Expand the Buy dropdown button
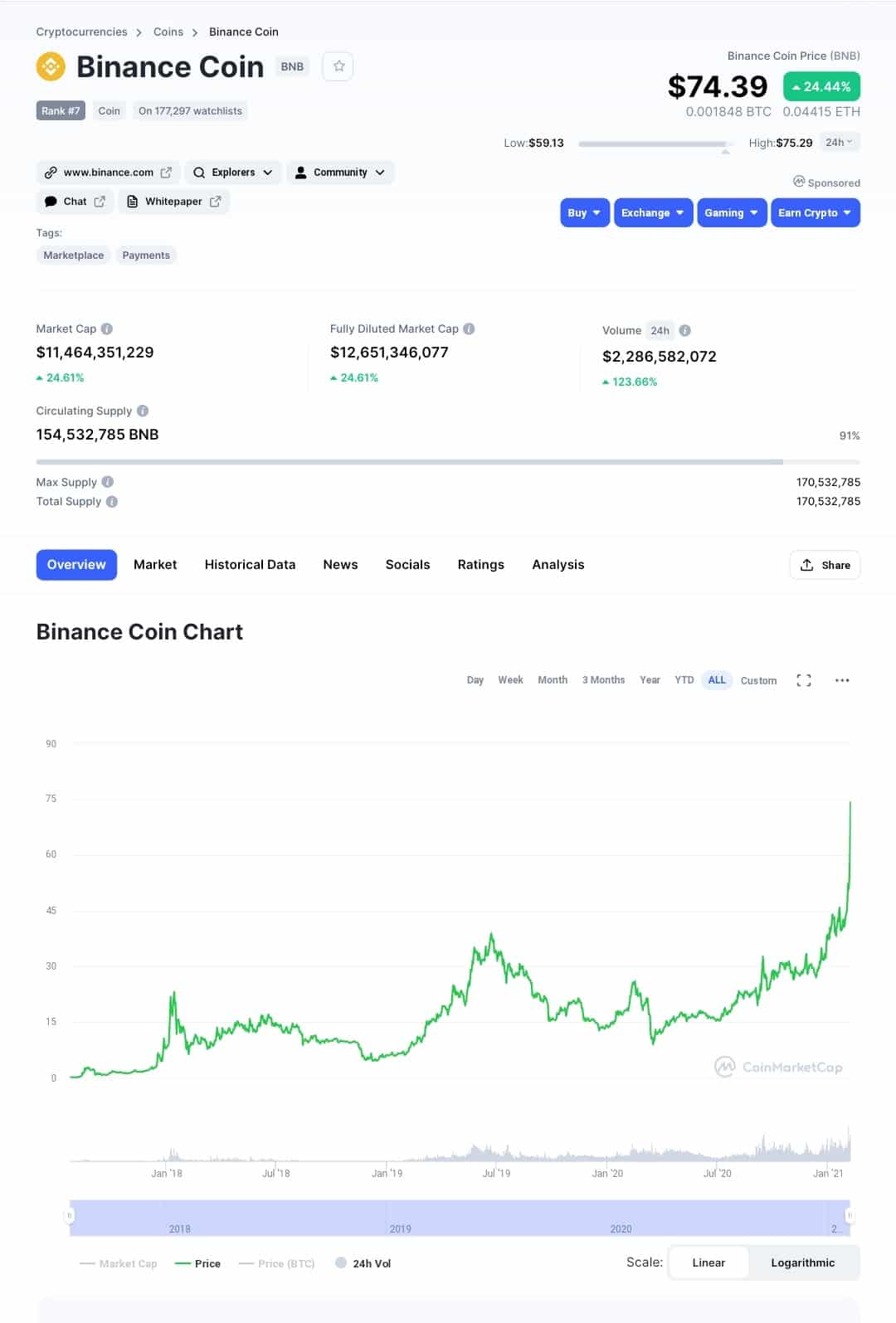 pyautogui.click(x=585, y=212)
